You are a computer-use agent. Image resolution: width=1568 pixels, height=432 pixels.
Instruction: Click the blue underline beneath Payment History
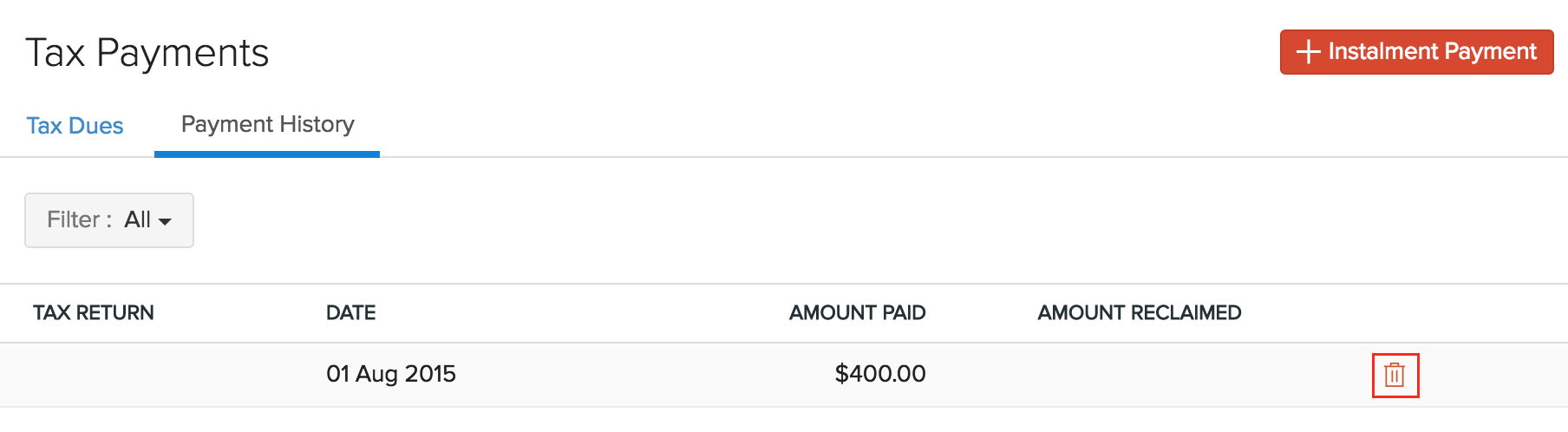pyautogui.click(x=267, y=154)
